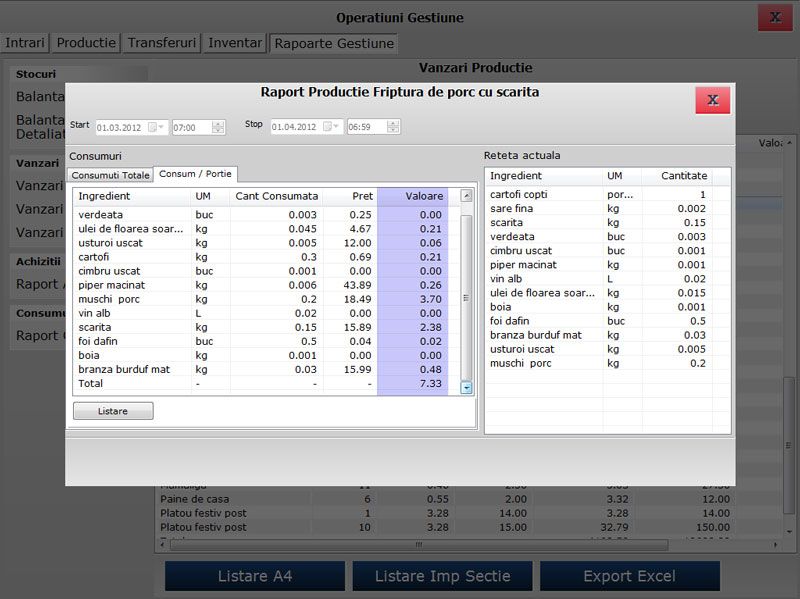The height and width of the screenshot is (599, 800).
Task: Click the UM column header in Consumuri table
Action: (210, 196)
